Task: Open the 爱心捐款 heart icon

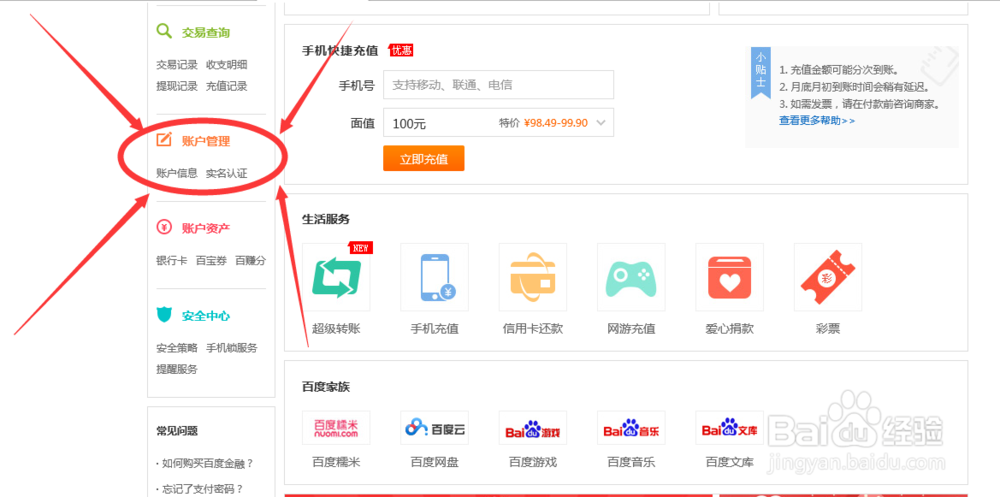Action: click(x=730, y=278)
